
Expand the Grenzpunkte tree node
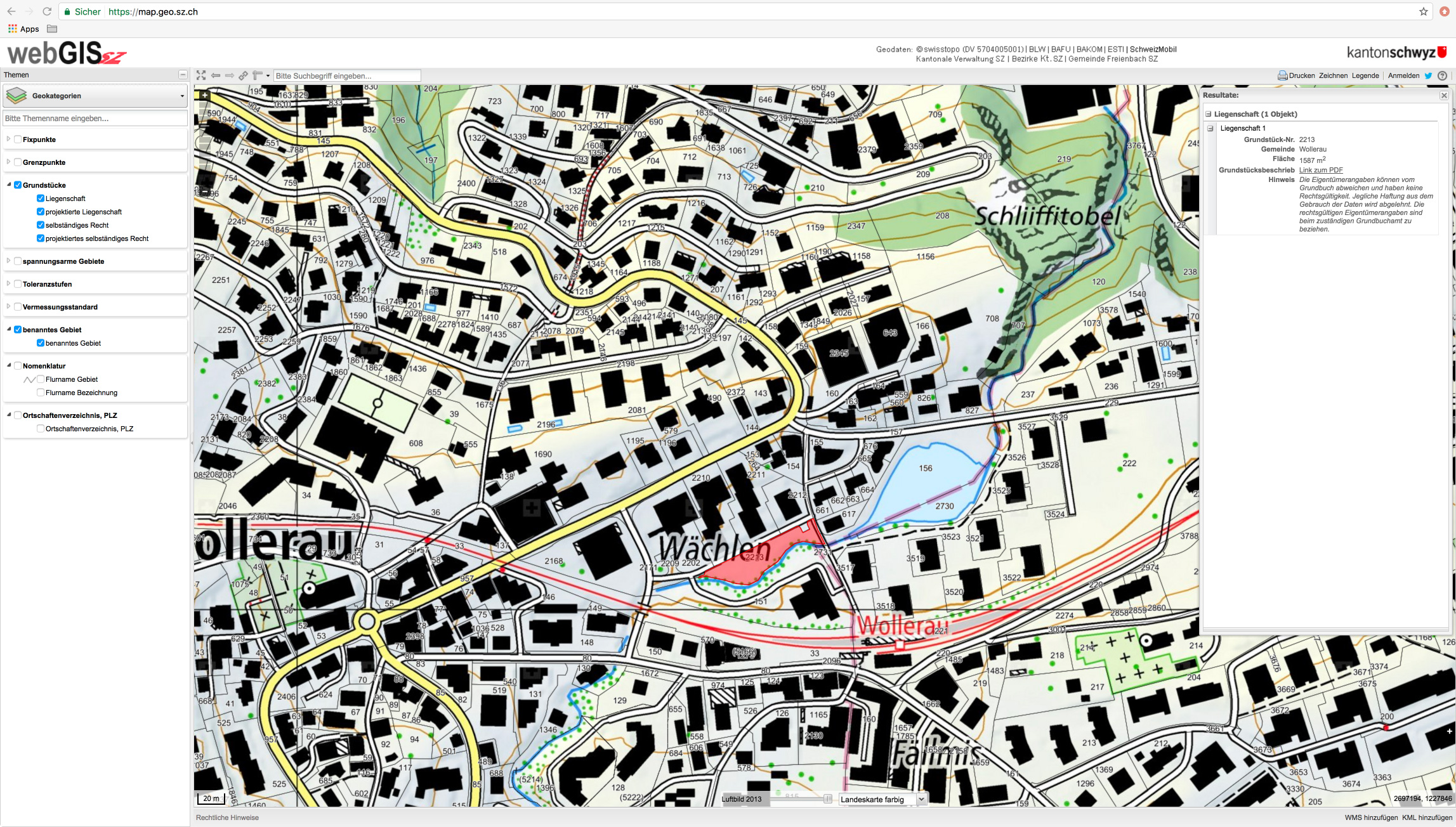8,162
